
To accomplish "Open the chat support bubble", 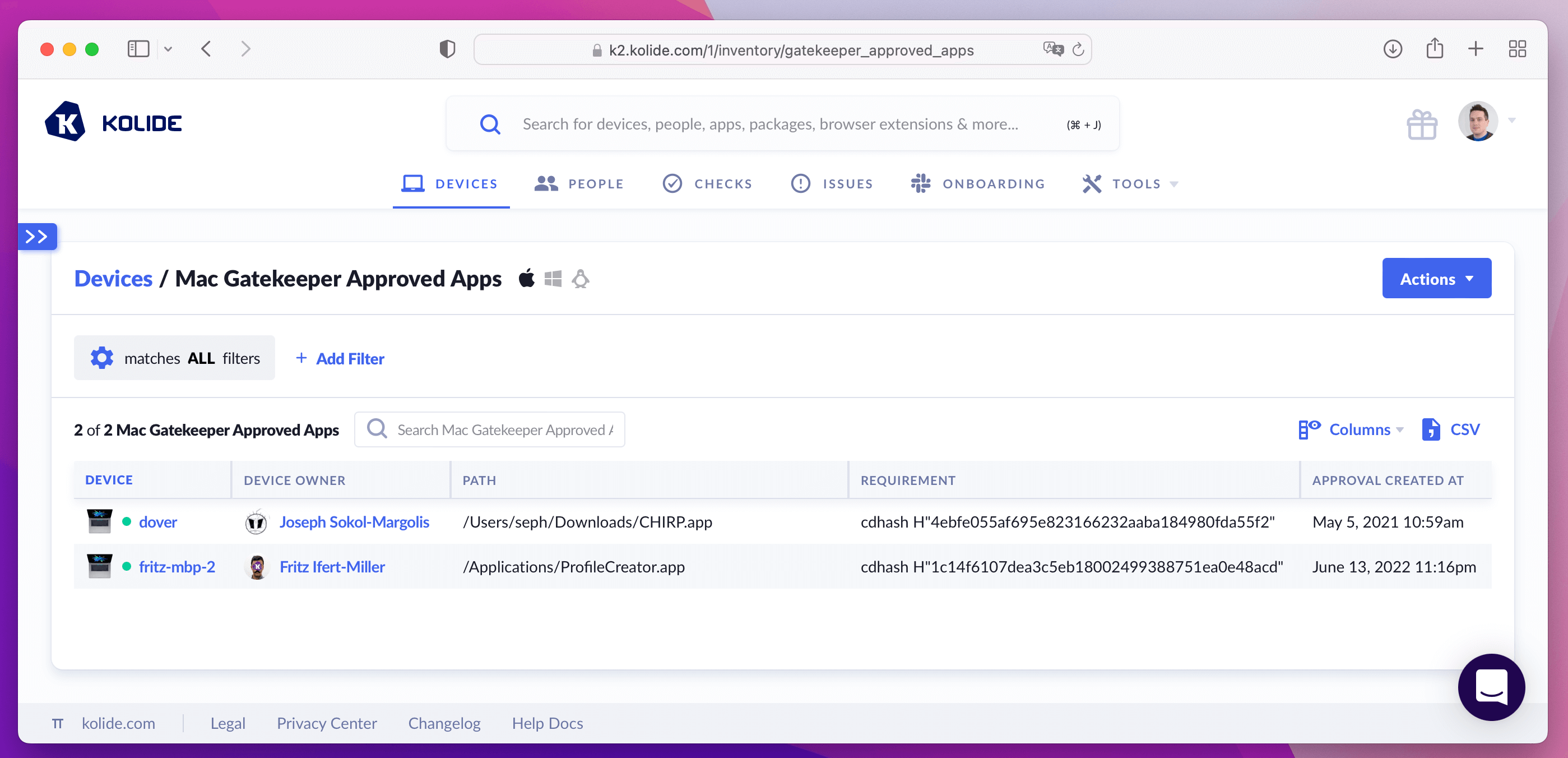I will [x=1491, y=687].
